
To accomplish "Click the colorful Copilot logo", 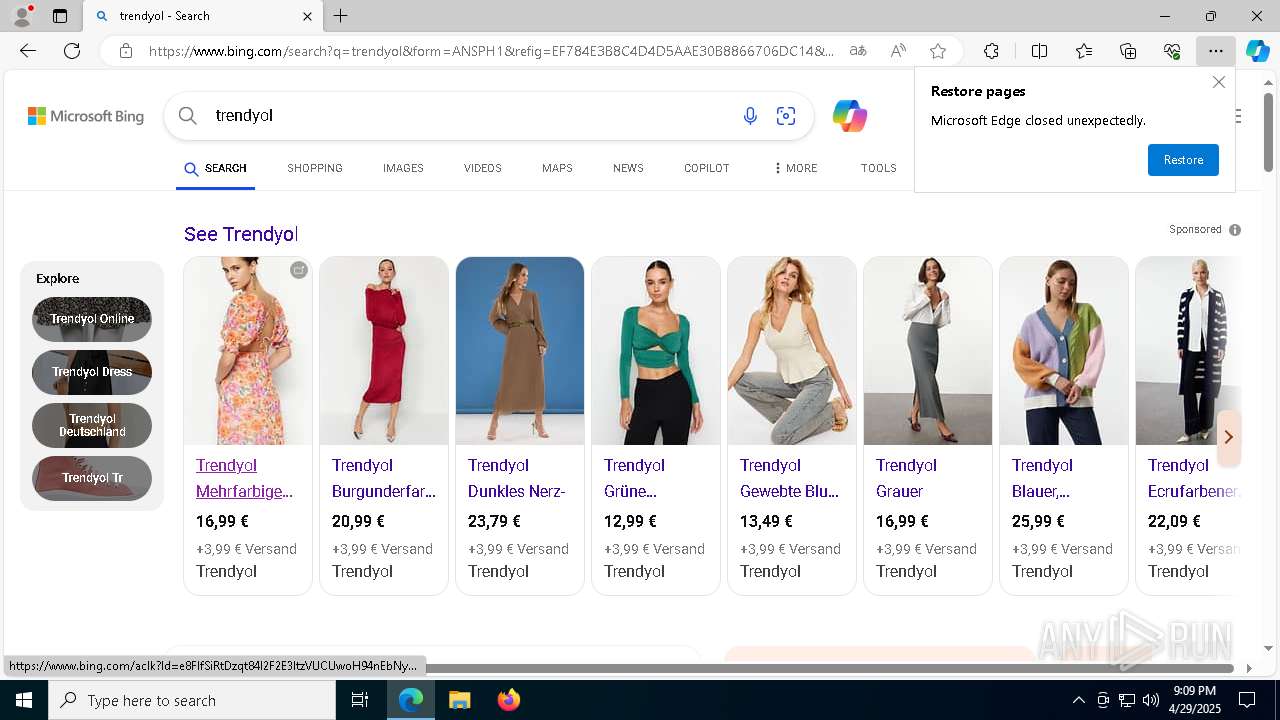I will (850, 116).
